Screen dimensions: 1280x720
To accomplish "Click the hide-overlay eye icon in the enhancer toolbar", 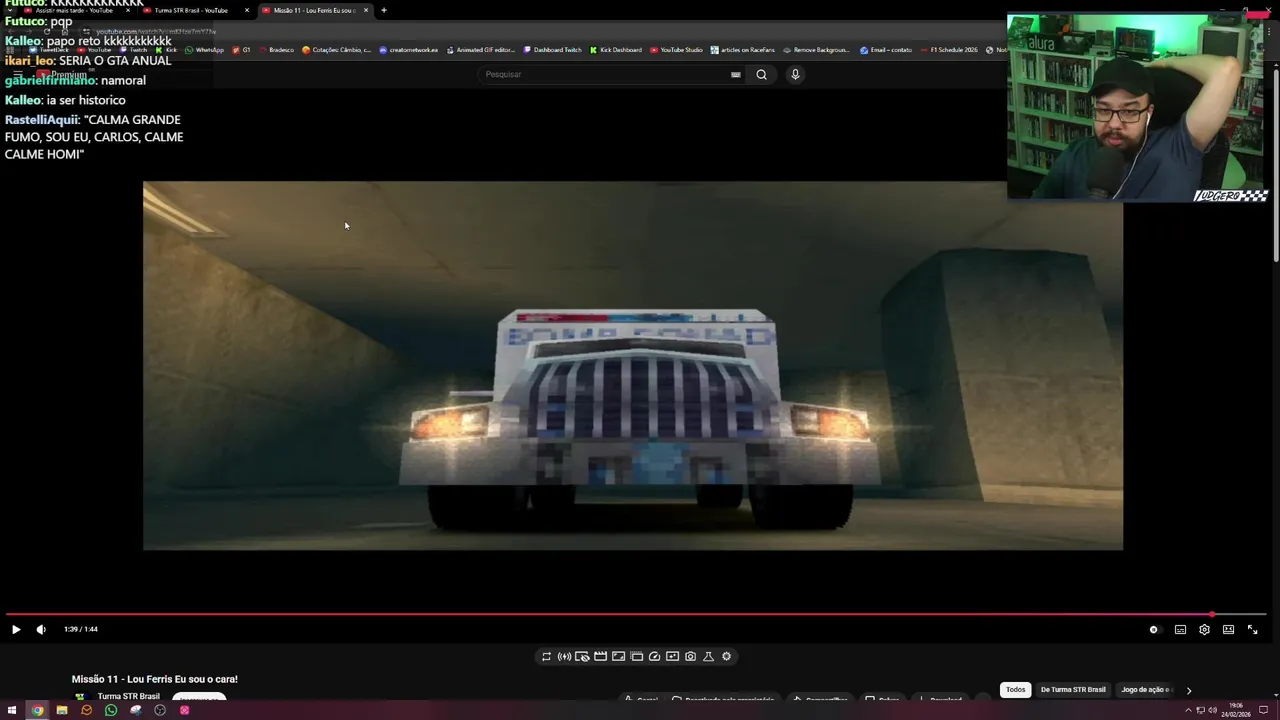I will coord(582,657).
